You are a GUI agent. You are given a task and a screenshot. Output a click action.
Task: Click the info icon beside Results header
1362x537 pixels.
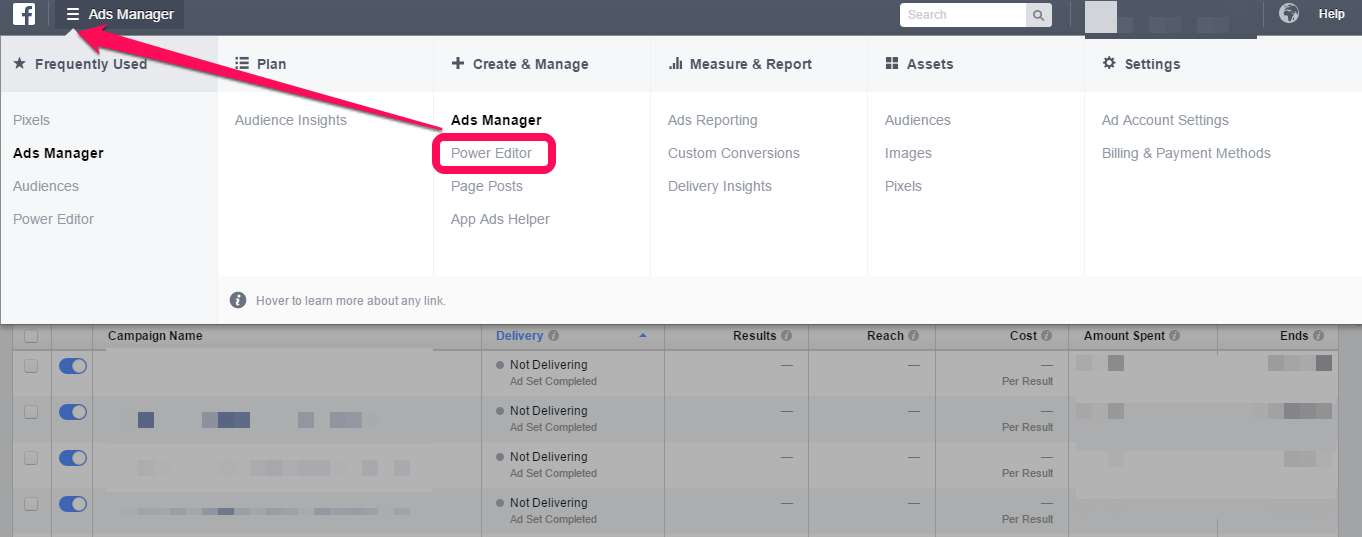pos(786,336)
